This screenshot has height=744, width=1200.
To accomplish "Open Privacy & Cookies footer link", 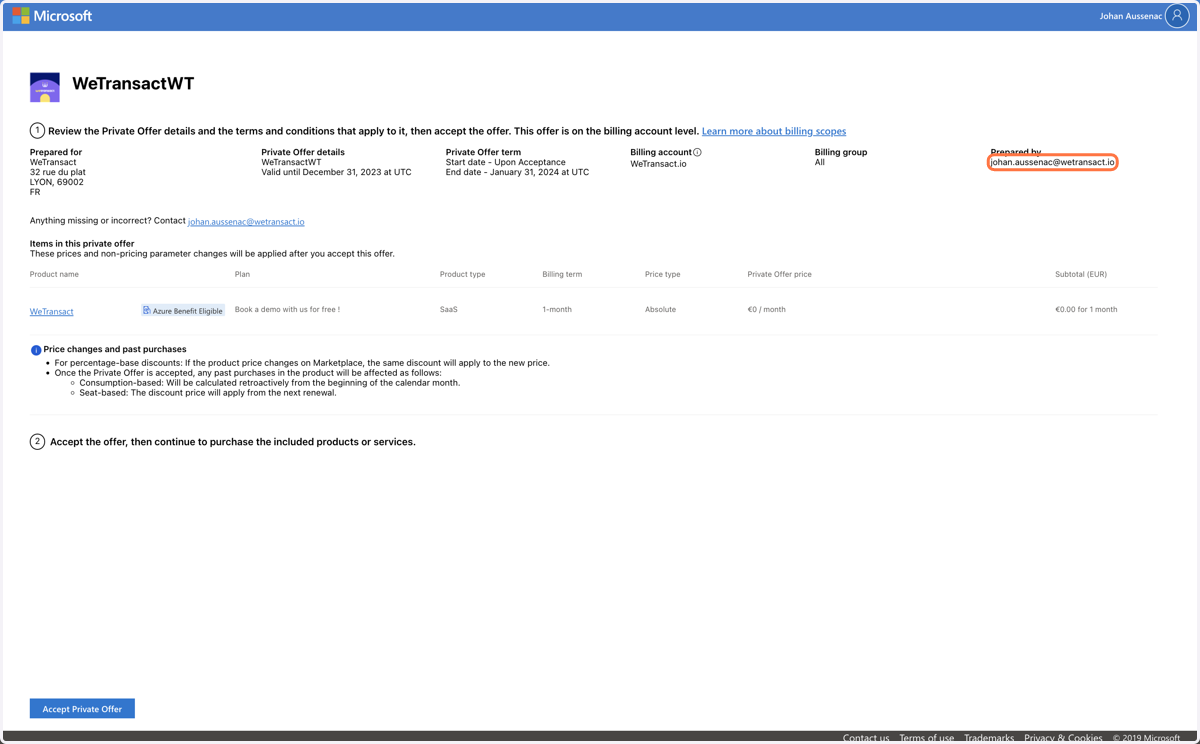I will 1063,738.
